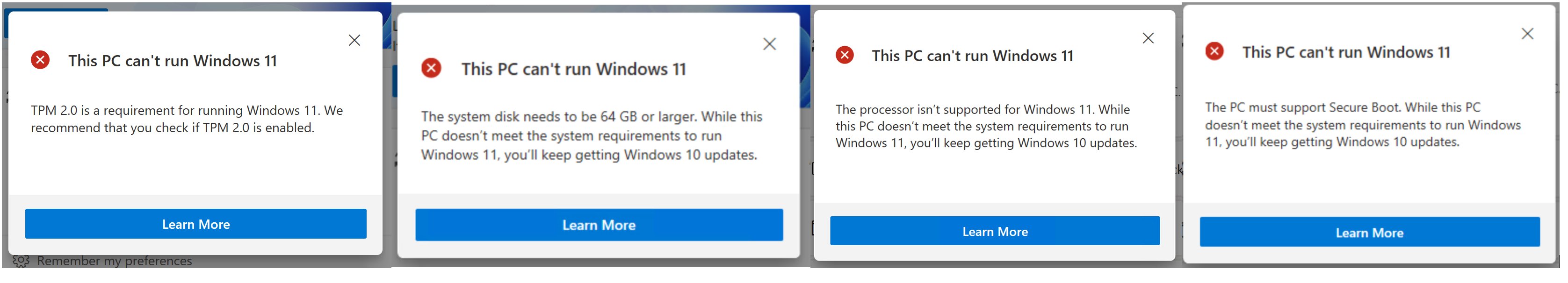Viewport: 1568px width, 283px height.
Task: Click the dialog title above the Secure Boot message
Action: pos(1346,52)
